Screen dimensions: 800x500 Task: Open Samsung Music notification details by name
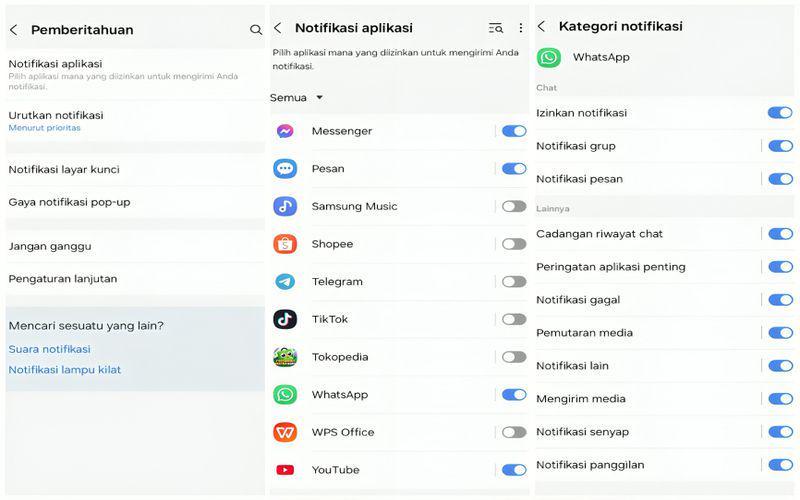[355, 207]
